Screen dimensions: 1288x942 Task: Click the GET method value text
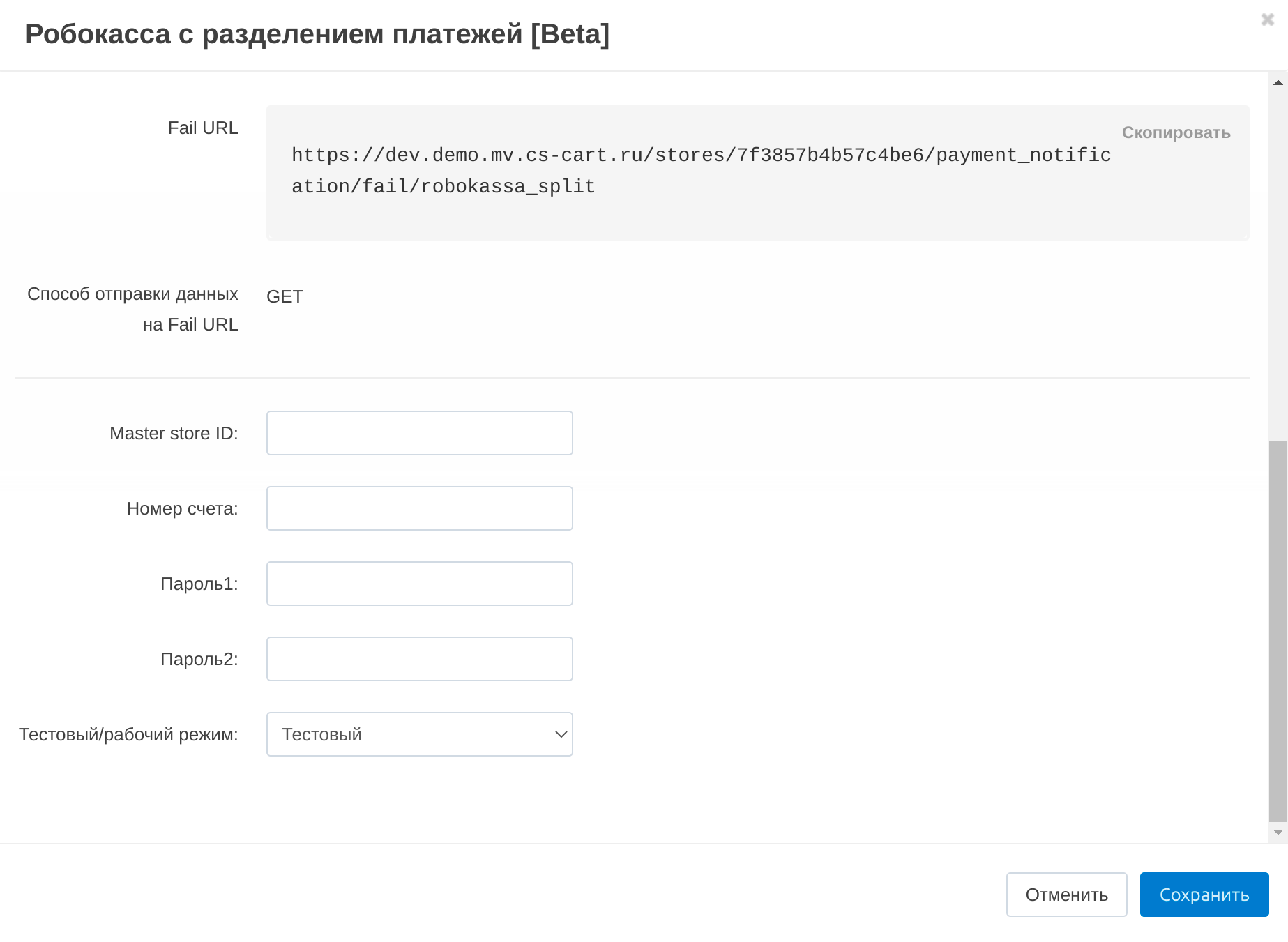click(x=285, y=297)
